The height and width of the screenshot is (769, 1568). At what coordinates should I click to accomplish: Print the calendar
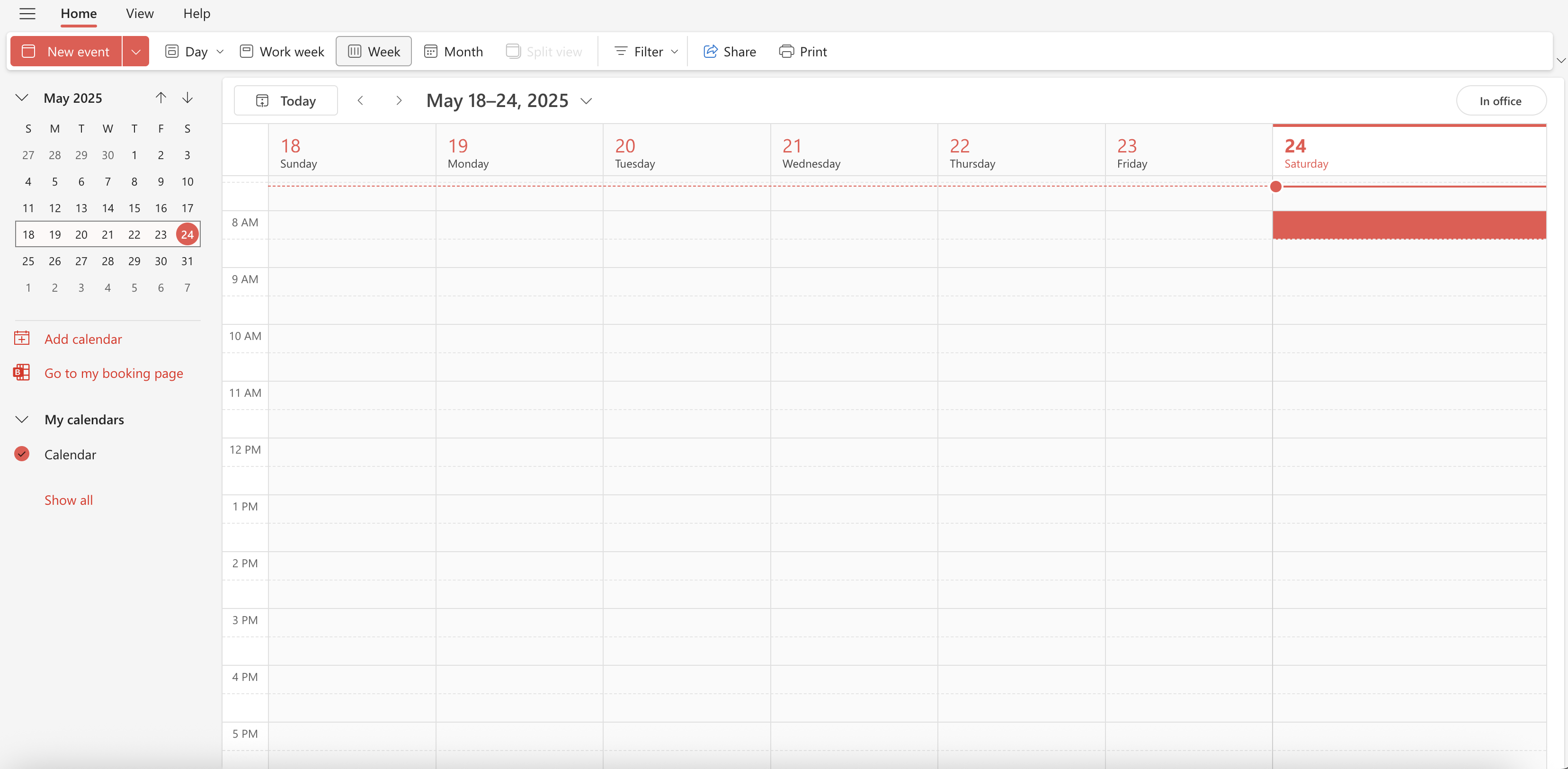803,51
